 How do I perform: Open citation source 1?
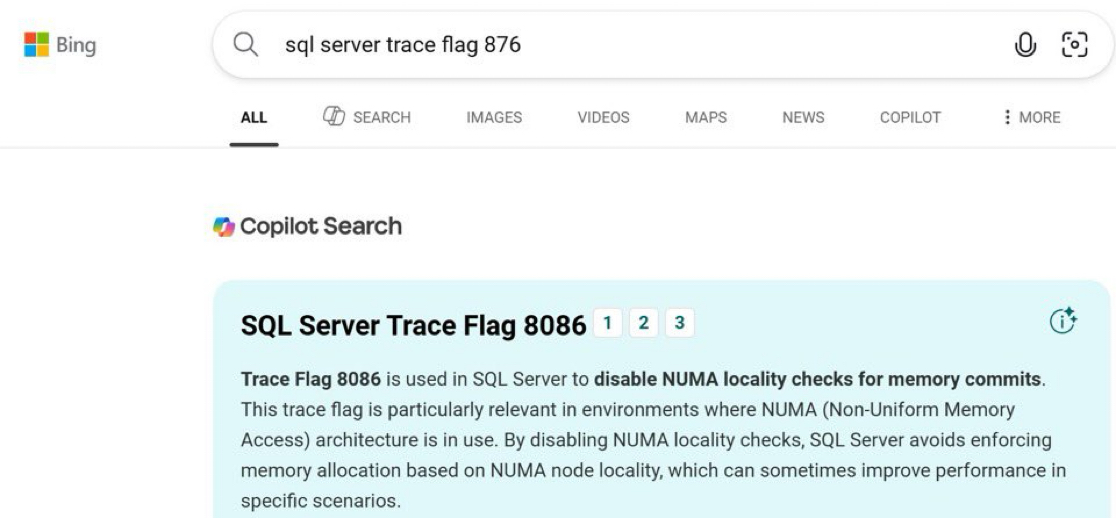(x=606, y=322)
